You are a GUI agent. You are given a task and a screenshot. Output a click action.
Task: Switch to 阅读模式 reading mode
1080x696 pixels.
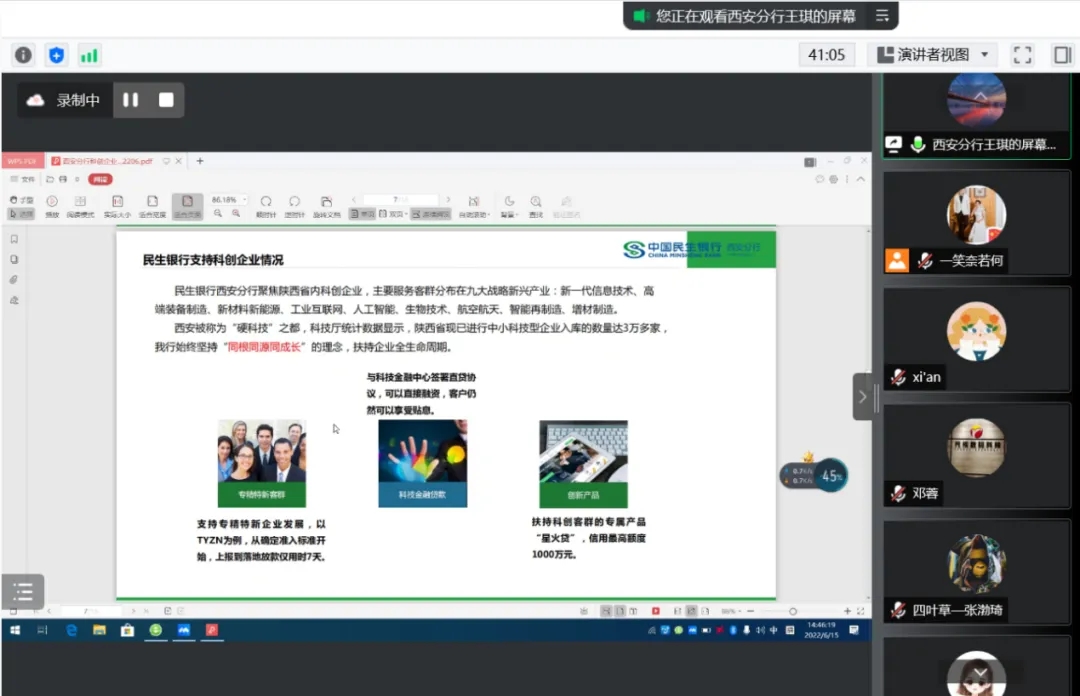[81, 206]
